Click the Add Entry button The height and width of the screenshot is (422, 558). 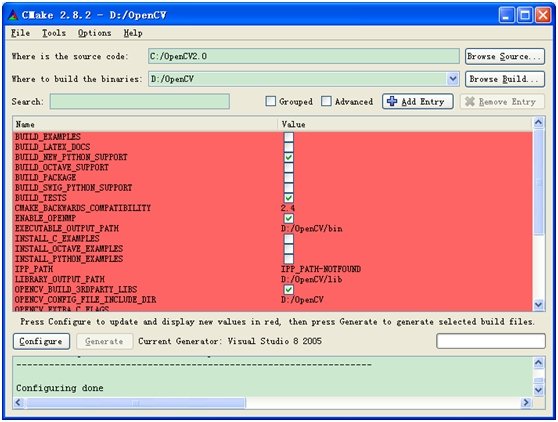pos(418,101)
